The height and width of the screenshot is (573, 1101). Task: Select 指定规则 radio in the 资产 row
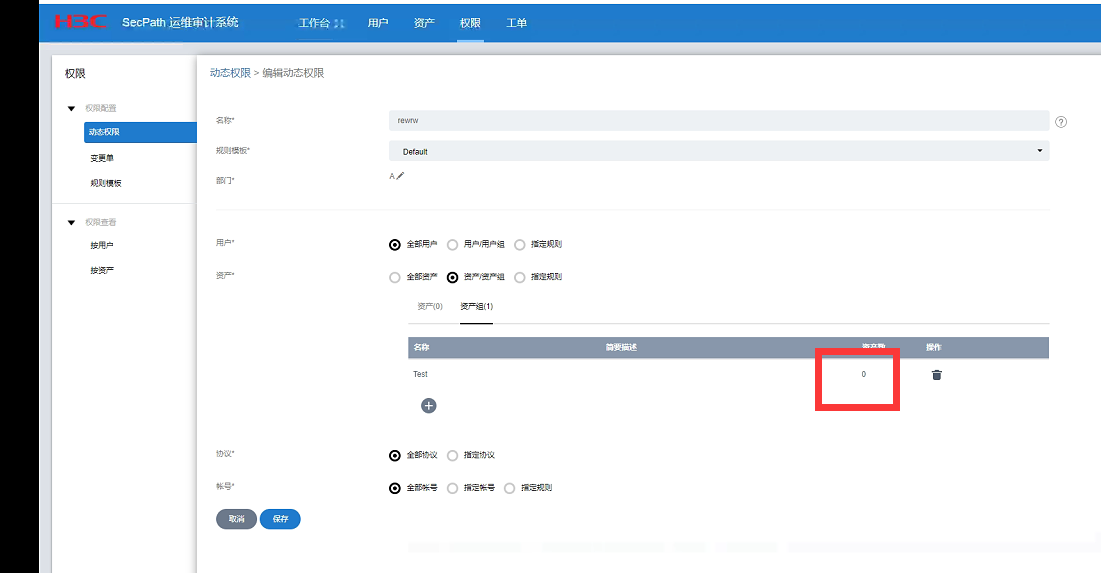coord(520,277)
